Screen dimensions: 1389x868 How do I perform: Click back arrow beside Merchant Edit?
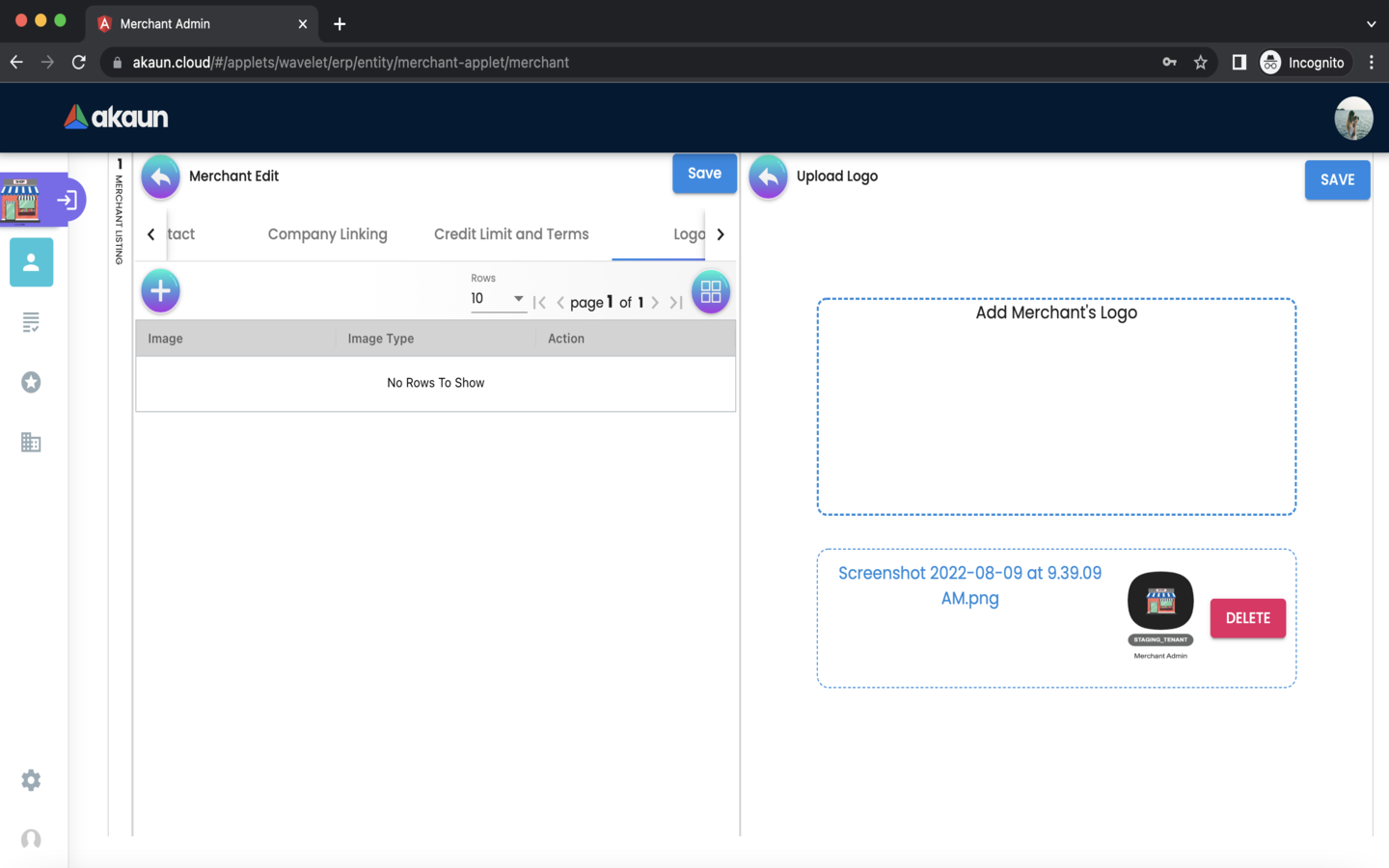coord(160,176)
